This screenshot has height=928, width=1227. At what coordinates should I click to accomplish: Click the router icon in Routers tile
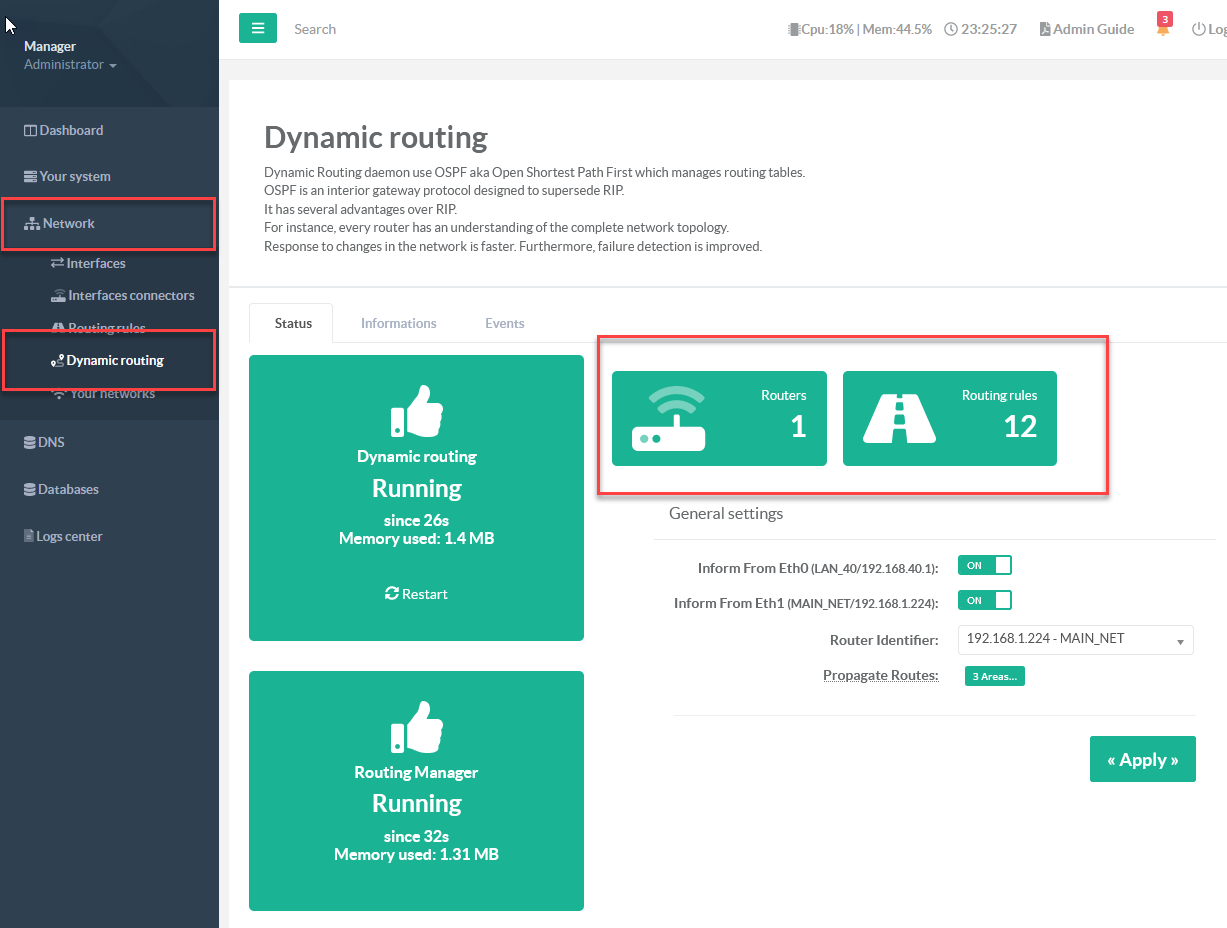click(x=668, y=419)
